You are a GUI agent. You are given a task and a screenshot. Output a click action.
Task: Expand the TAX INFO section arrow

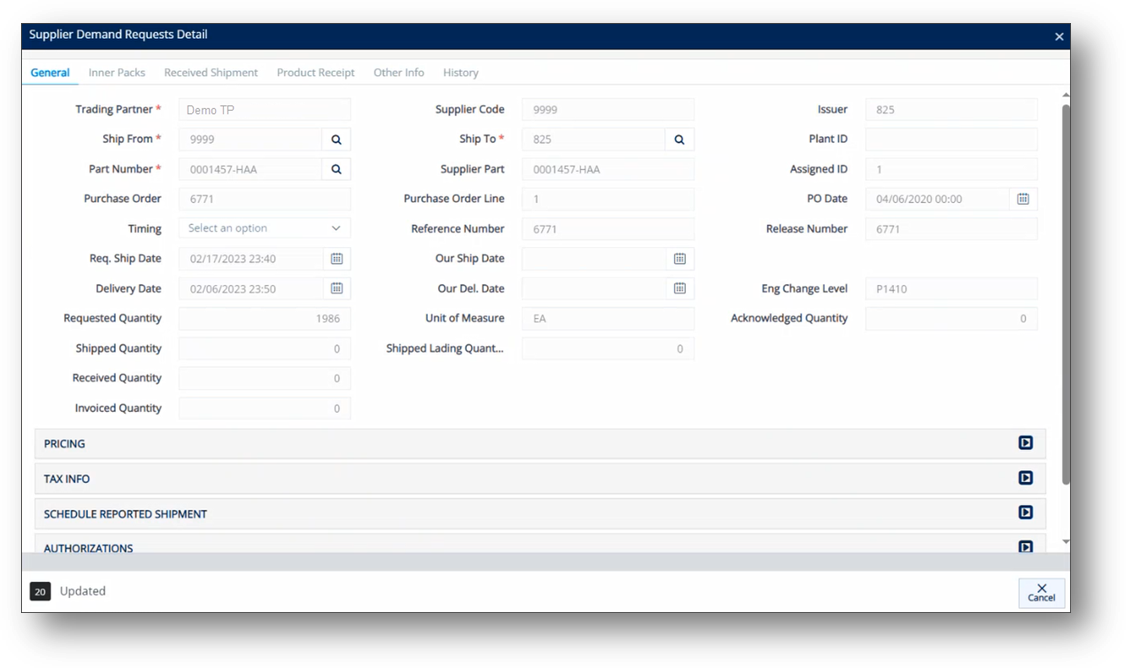click(x=1025, y=478)
